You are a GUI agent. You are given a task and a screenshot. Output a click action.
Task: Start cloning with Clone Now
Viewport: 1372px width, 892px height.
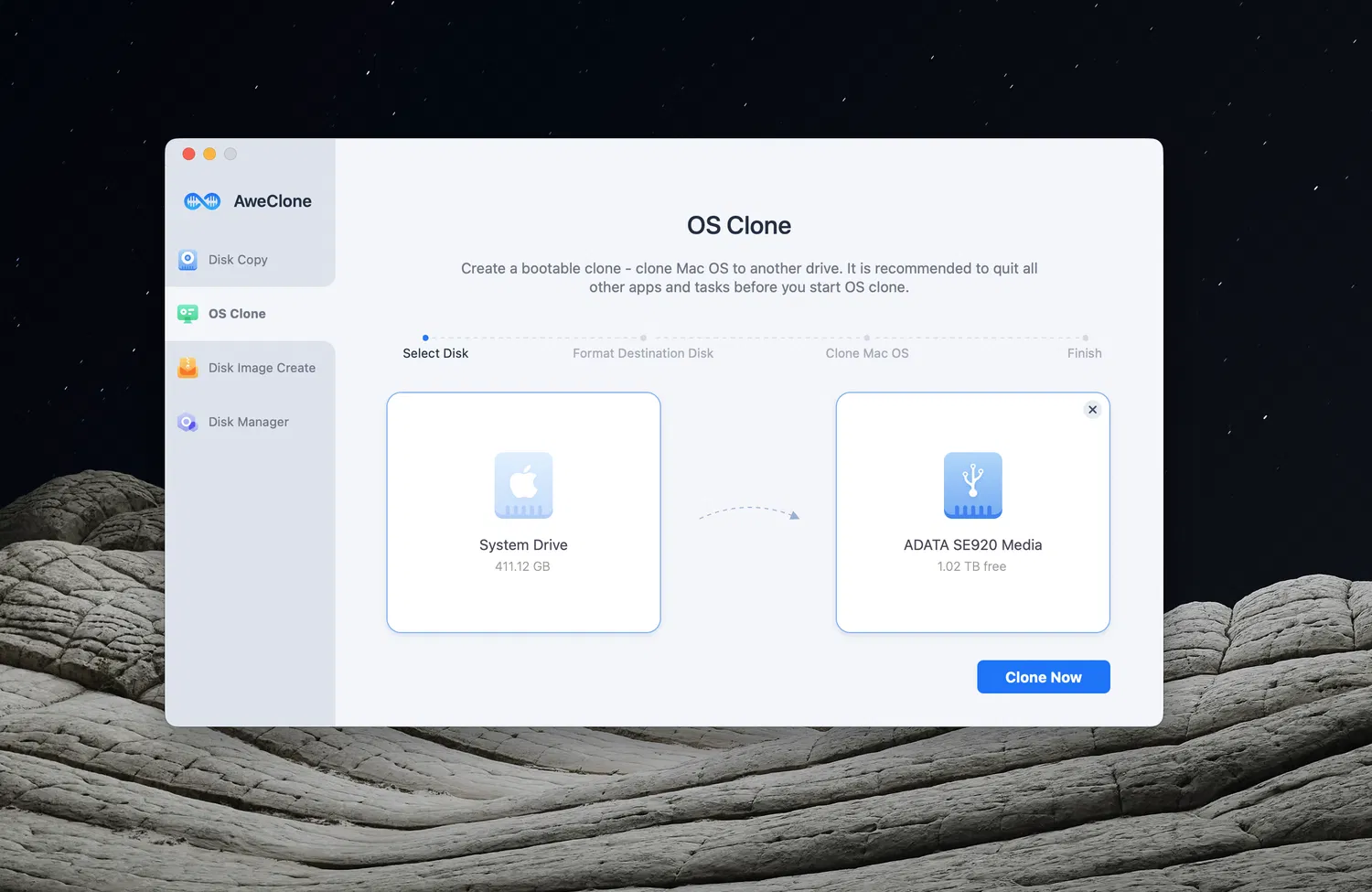pyautogui.click(x=1044, y=677)
